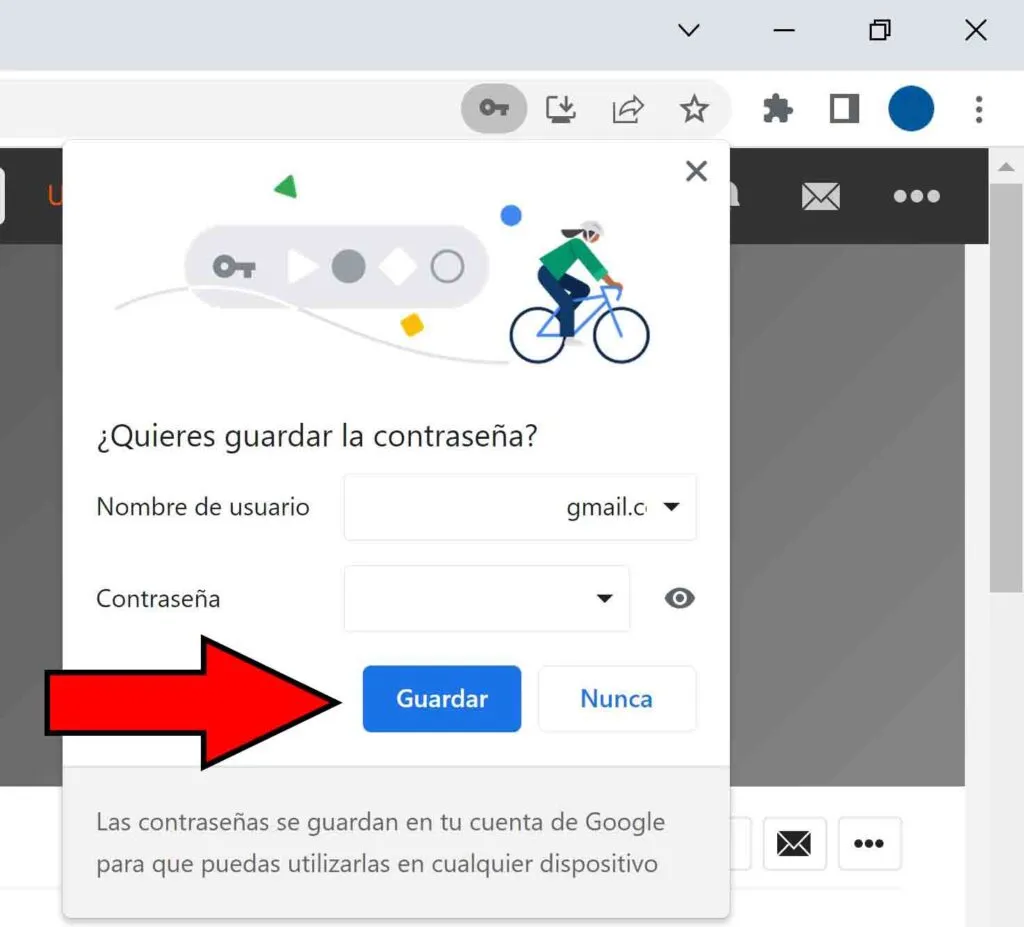The height and width of the screenshot is (927, 1024).
Task: Click Guardar to save the password
Action: tap(441, 698)
